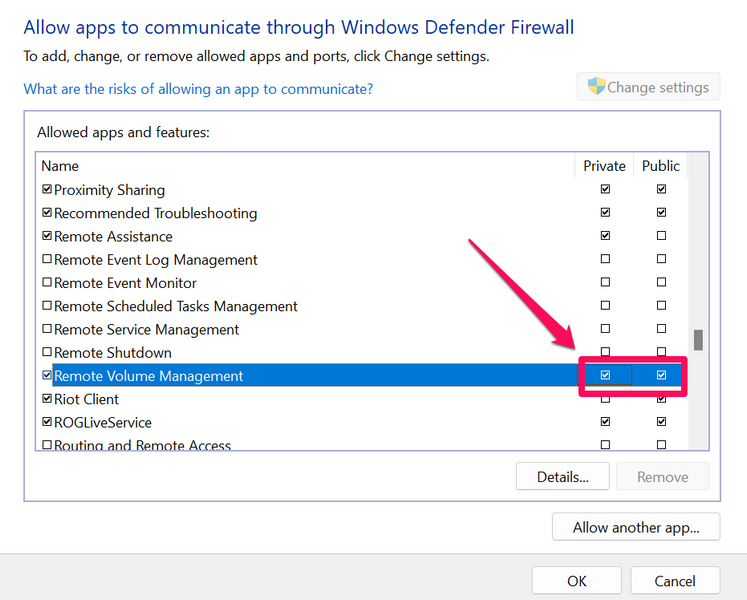Select the Riot Client entry
The width and height of the screenshot is (747, 600).
86,399
